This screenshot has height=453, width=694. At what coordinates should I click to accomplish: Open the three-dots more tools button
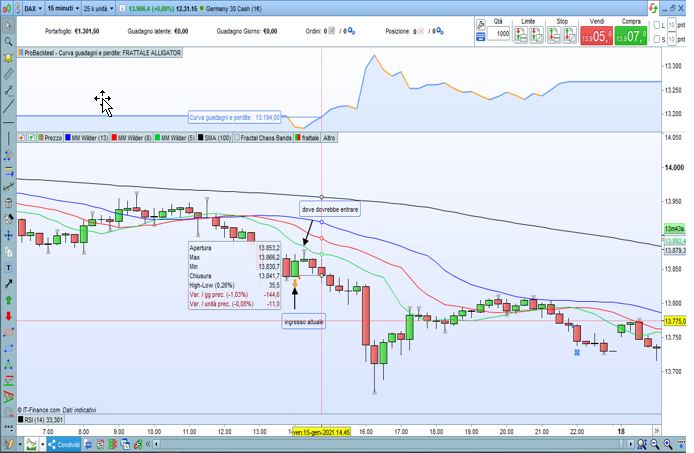click(8, 428)
